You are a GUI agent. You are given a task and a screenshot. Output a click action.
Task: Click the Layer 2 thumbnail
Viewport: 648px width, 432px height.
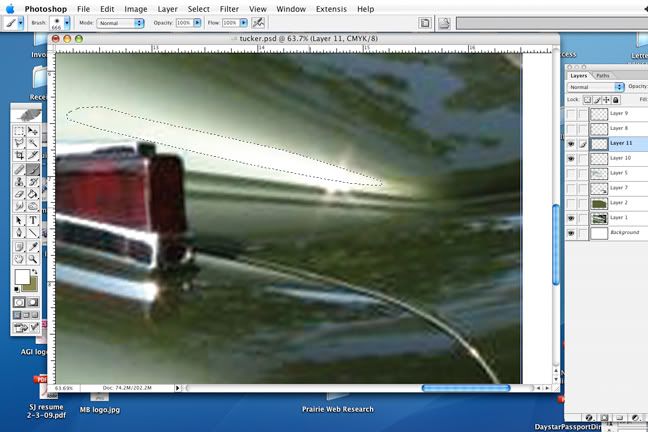599,203
